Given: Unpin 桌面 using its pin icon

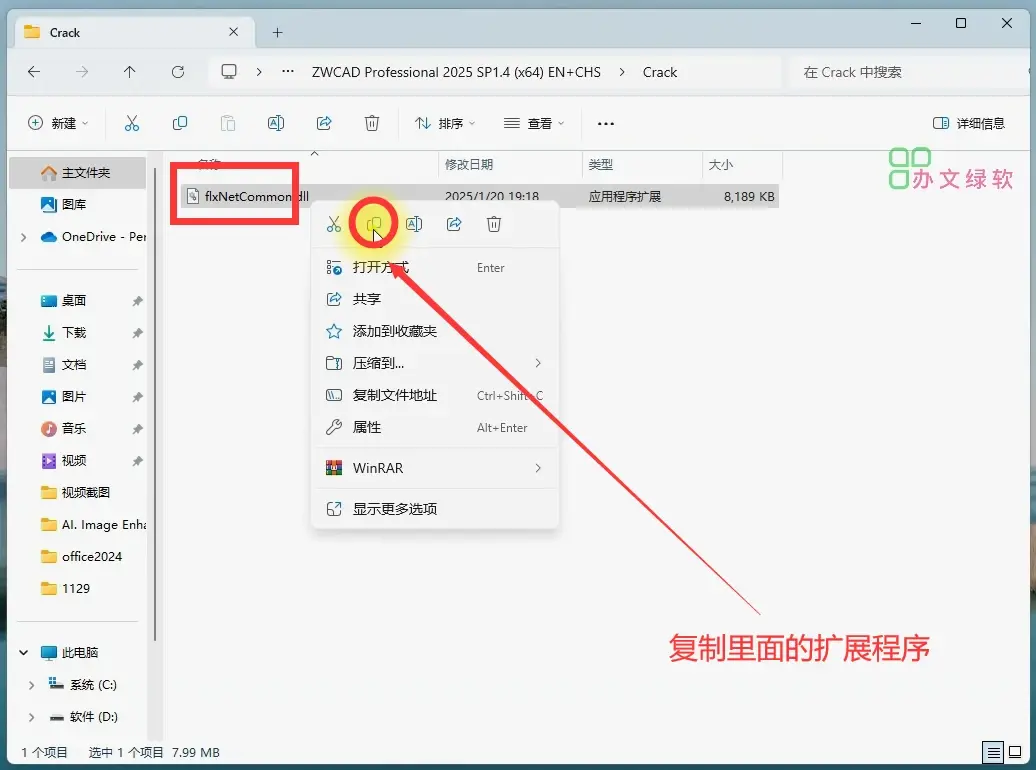Looking at the screenshot, I should coord(137,301).
